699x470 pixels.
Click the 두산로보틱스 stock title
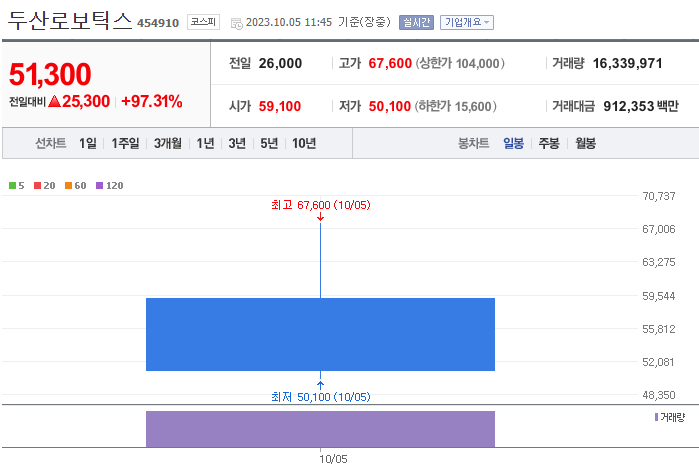(x=70, y=21)
